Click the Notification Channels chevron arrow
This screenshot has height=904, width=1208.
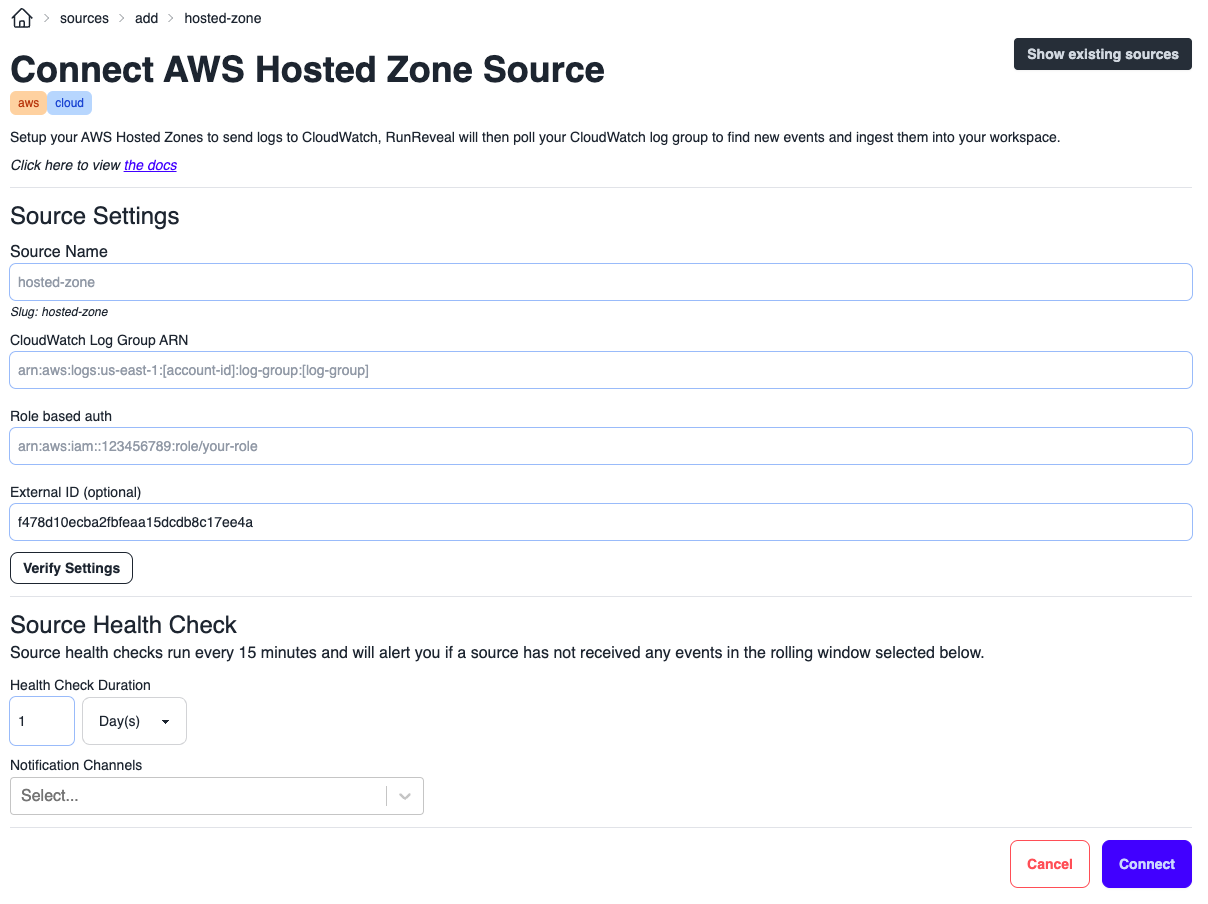[x=405, y=796]
